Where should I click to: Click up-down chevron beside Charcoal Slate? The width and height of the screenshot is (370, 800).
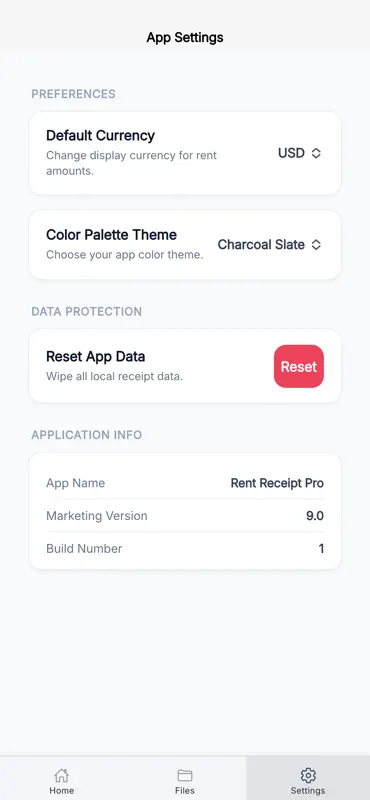coord(316,245)
